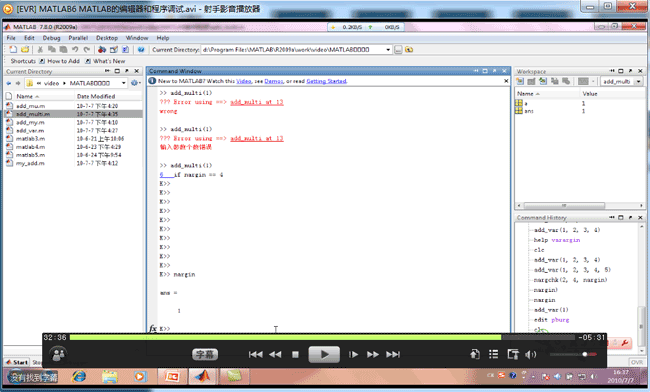Screen dimensions: 650x392
Task: Follow the Getting Started link
Action: pyautogui.click(x=326, y=81)
